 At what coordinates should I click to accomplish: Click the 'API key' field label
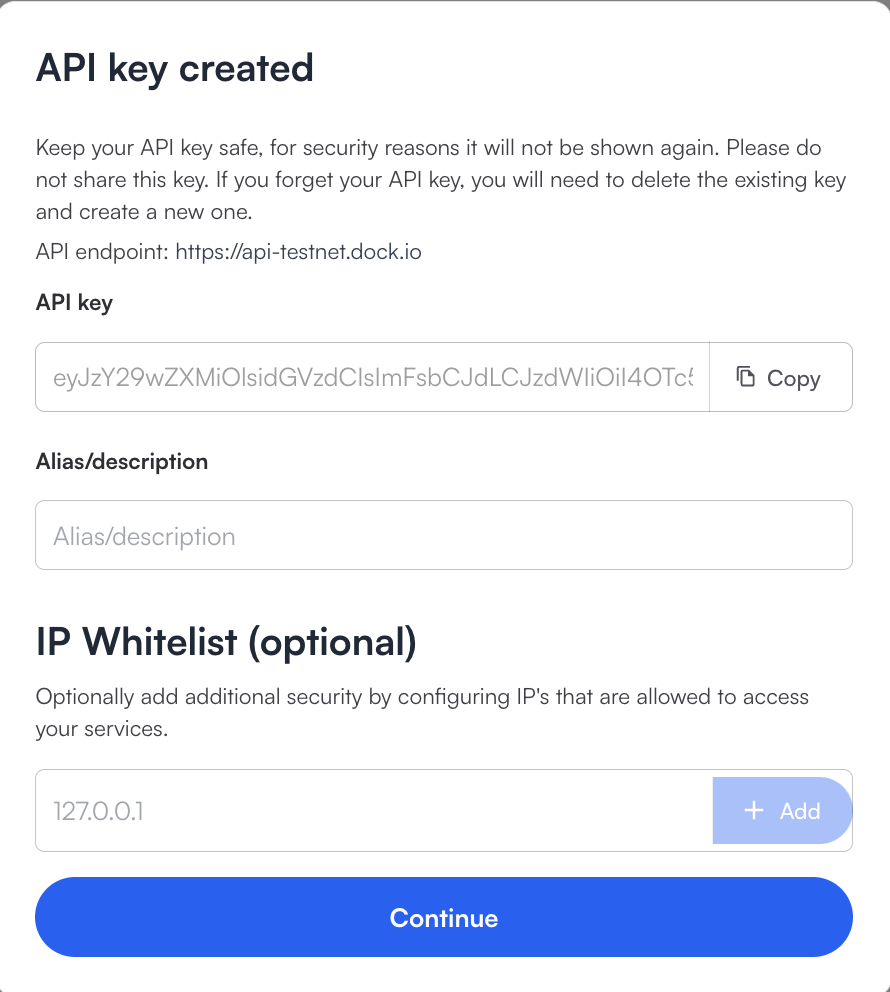pos(74,302)
